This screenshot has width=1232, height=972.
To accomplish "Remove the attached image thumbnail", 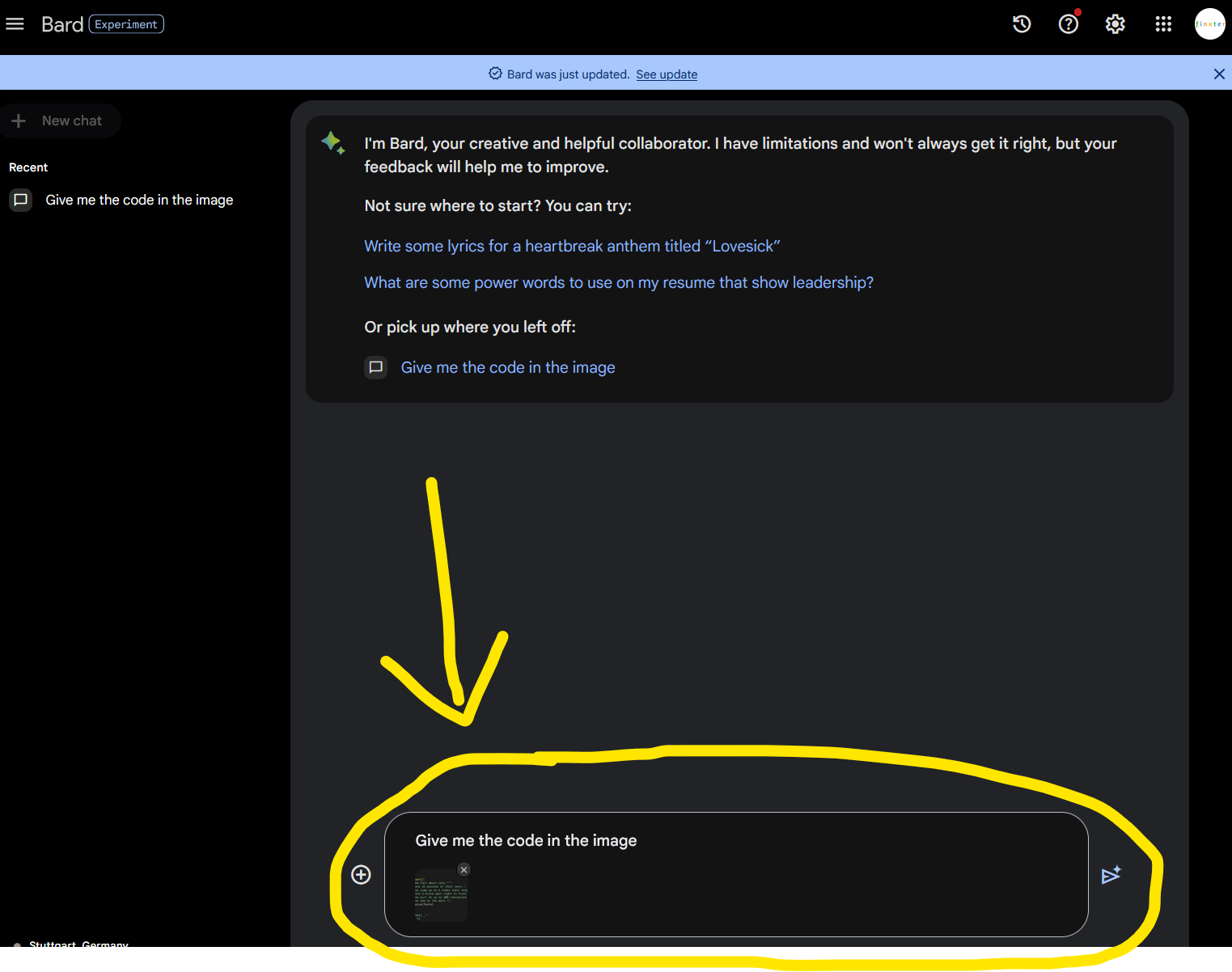I will [x=464, y=869].
